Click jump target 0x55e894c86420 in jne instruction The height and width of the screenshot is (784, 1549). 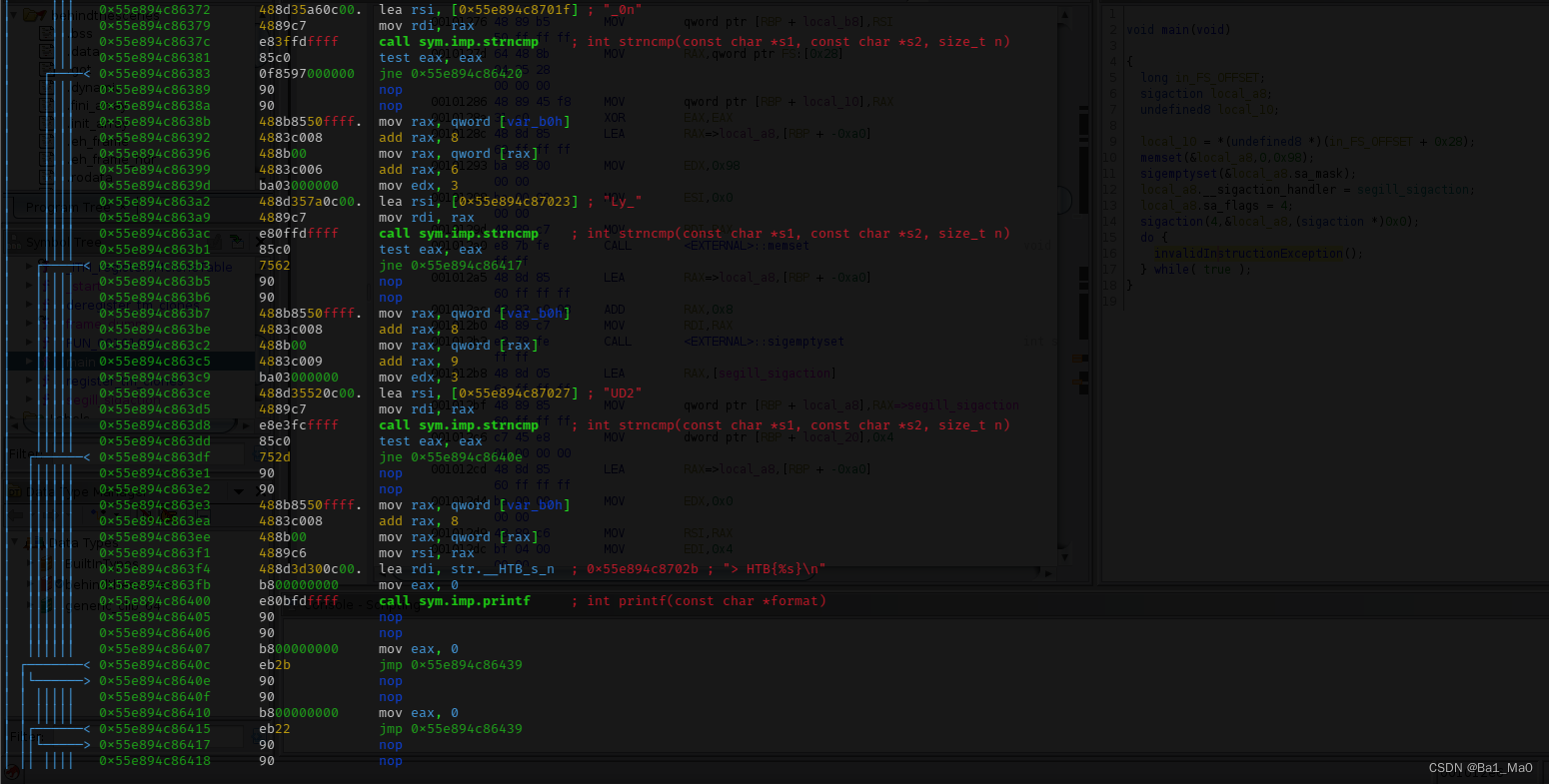[466, 74]
